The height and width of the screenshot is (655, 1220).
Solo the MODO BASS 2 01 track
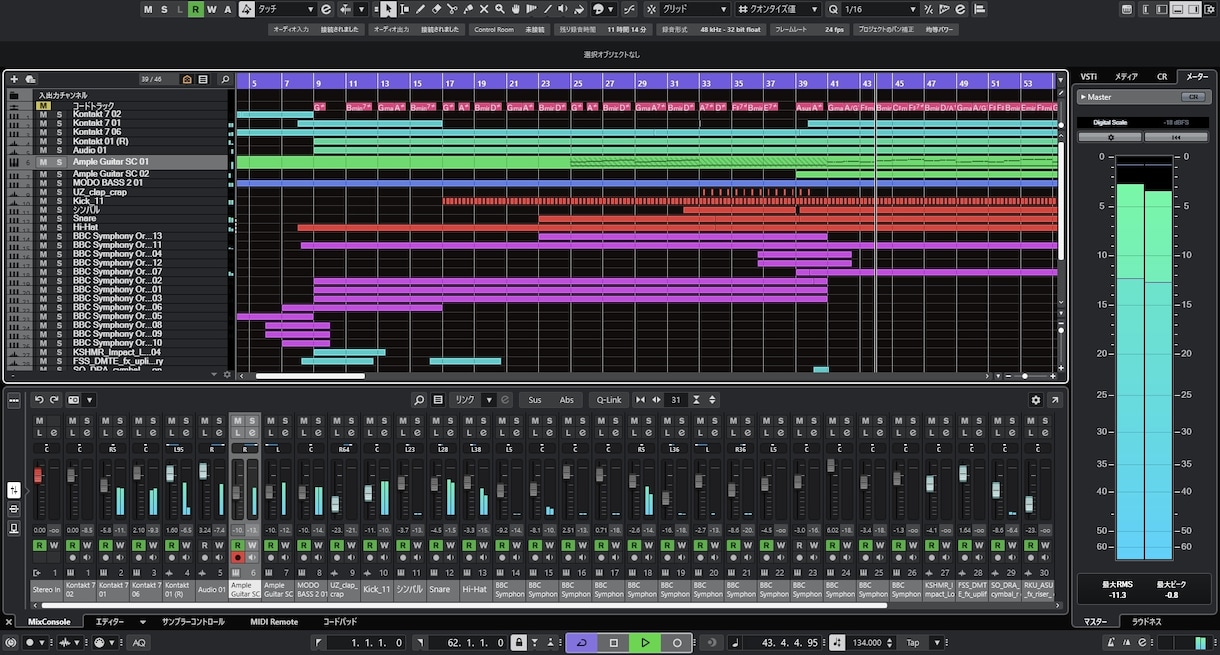click(x=58, y=183)
